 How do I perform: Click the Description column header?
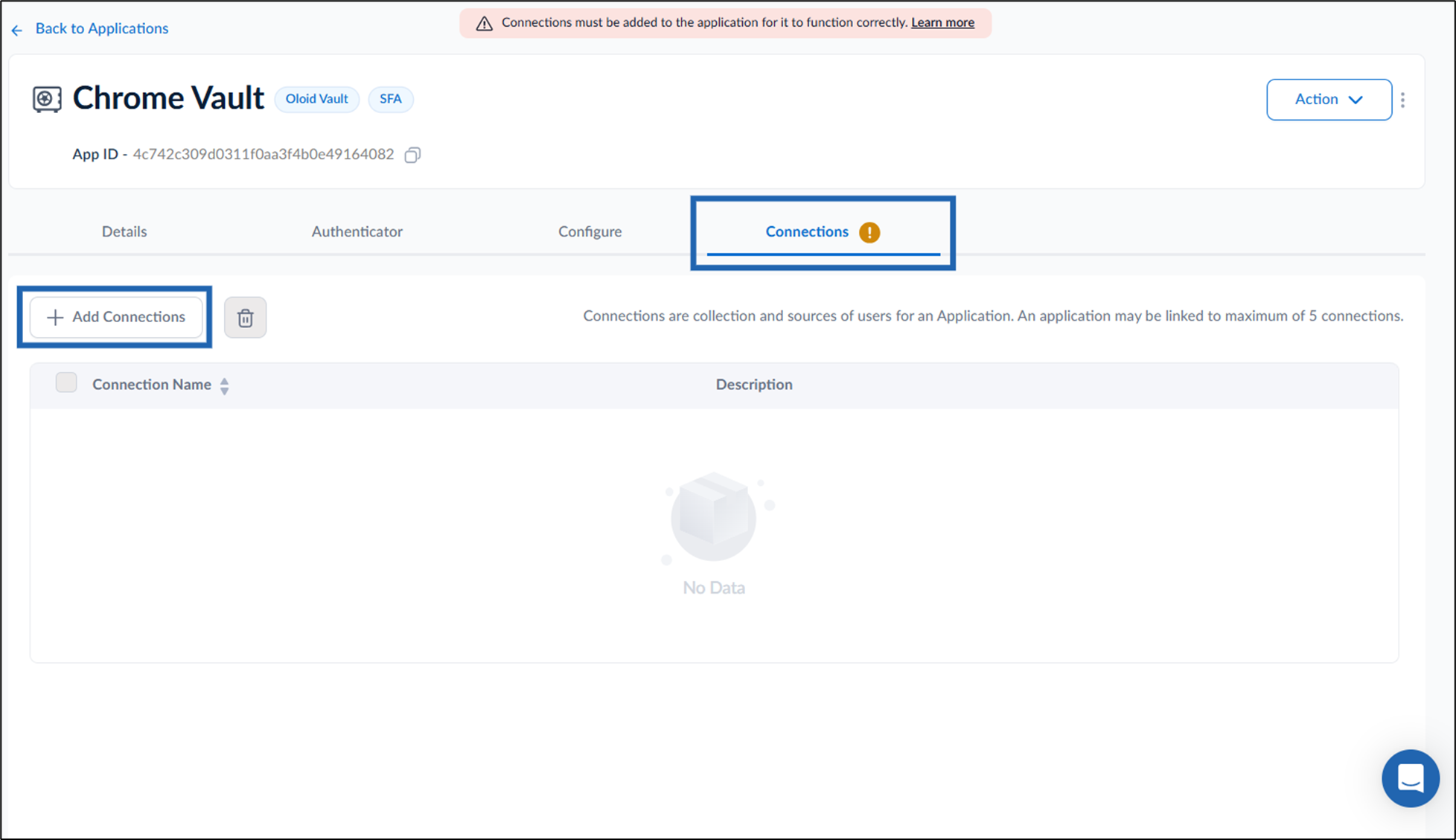point(754,385)
